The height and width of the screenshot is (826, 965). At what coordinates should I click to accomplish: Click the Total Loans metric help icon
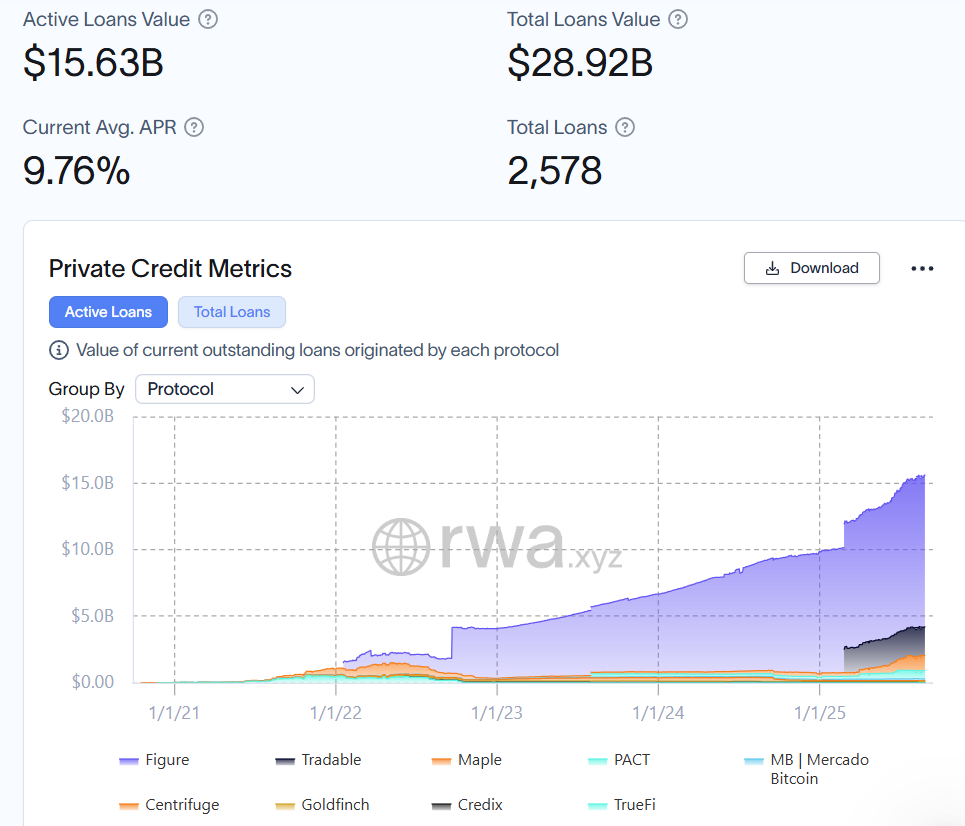625,127
